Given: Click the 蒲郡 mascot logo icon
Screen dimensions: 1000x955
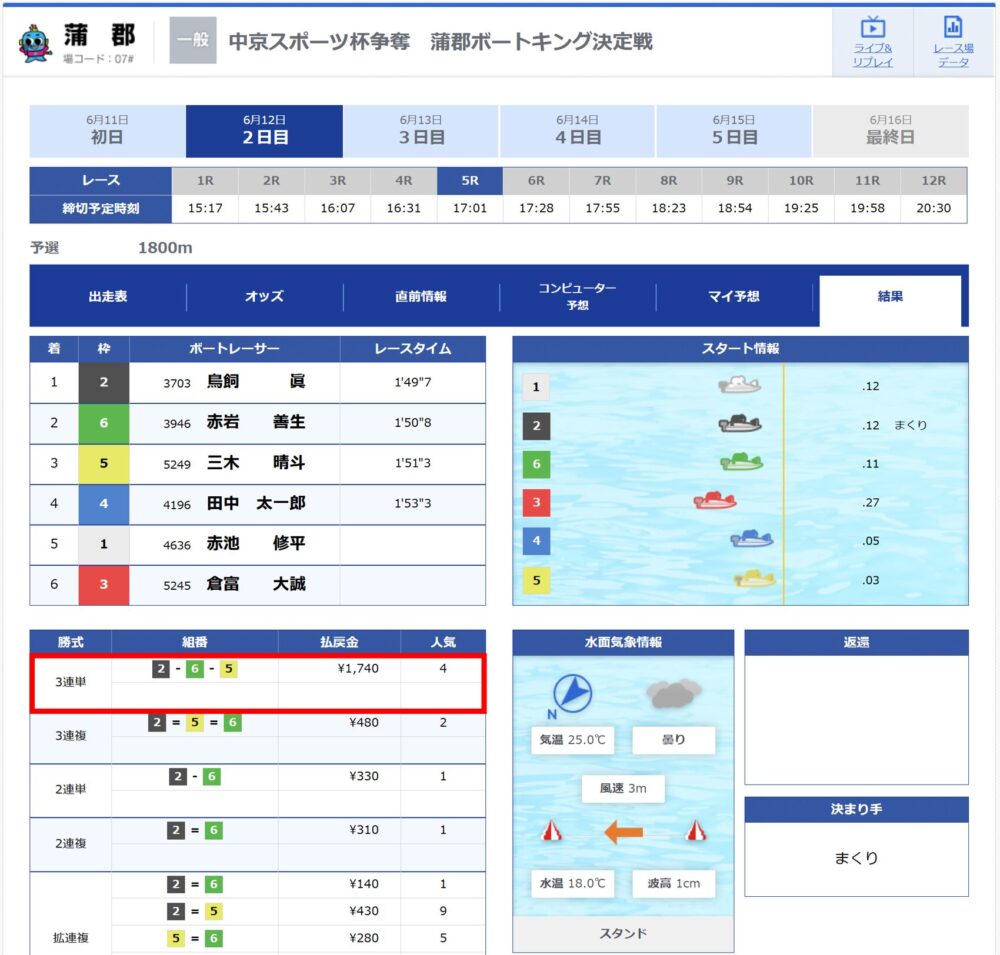Looking at the screenshot, I should [34, 43].
